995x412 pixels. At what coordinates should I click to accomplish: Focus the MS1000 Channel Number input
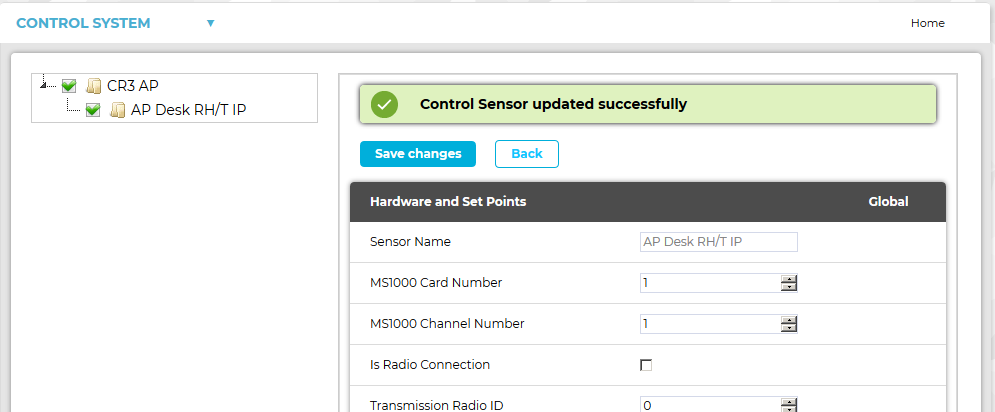tap(709, 324)
